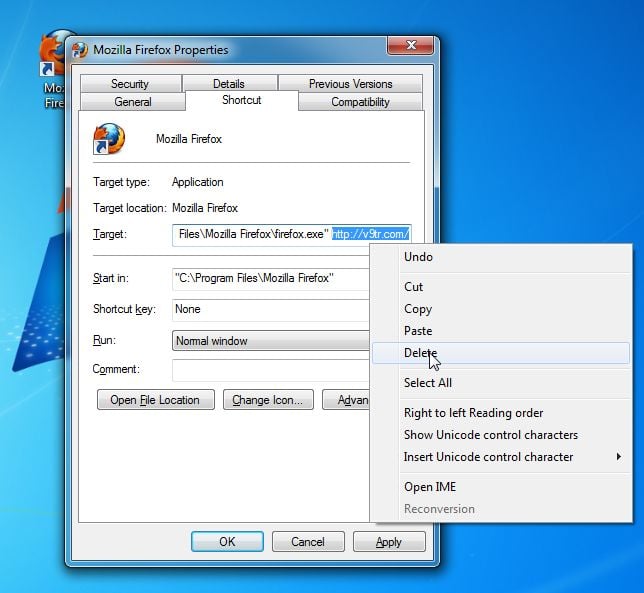Click the Apply button
The width and height of the screenshot is (644, 593).
click(x=389, y=542)
